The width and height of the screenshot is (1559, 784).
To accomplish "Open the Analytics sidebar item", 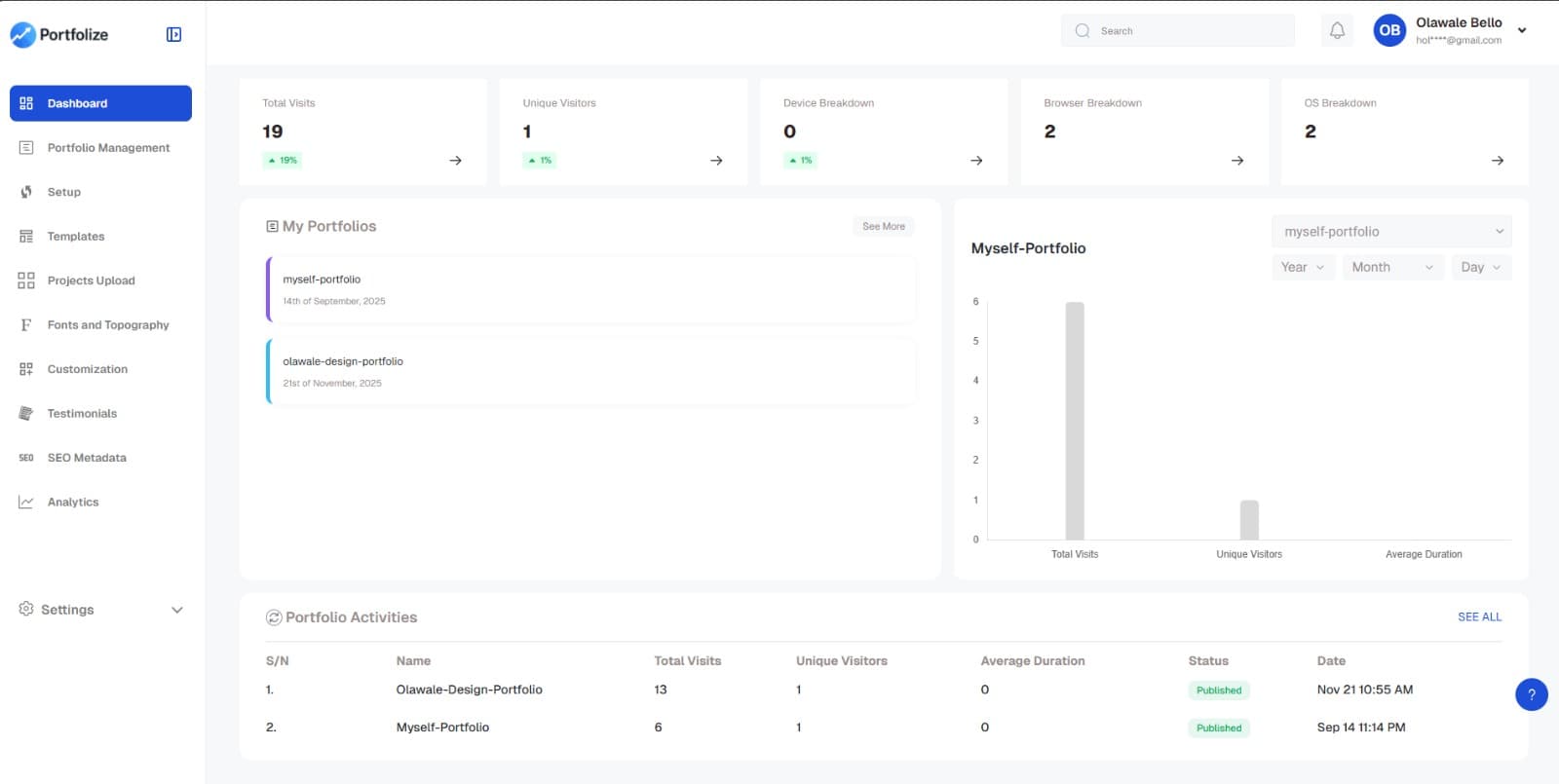I will (73, 503).
